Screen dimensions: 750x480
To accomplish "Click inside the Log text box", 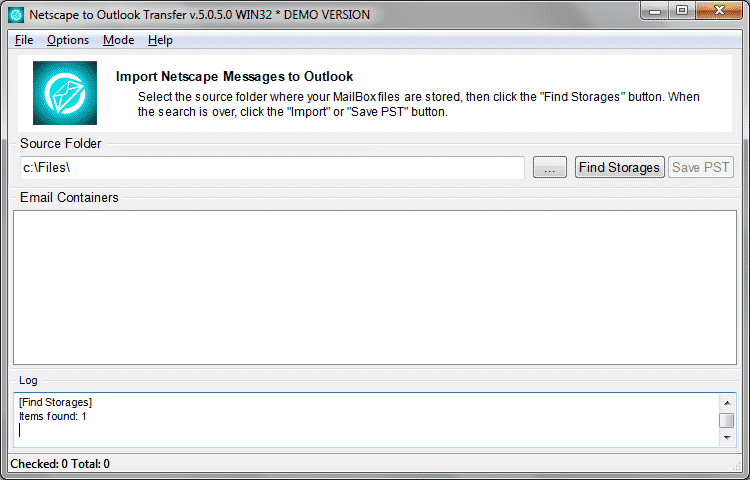I will click(367, 420).
